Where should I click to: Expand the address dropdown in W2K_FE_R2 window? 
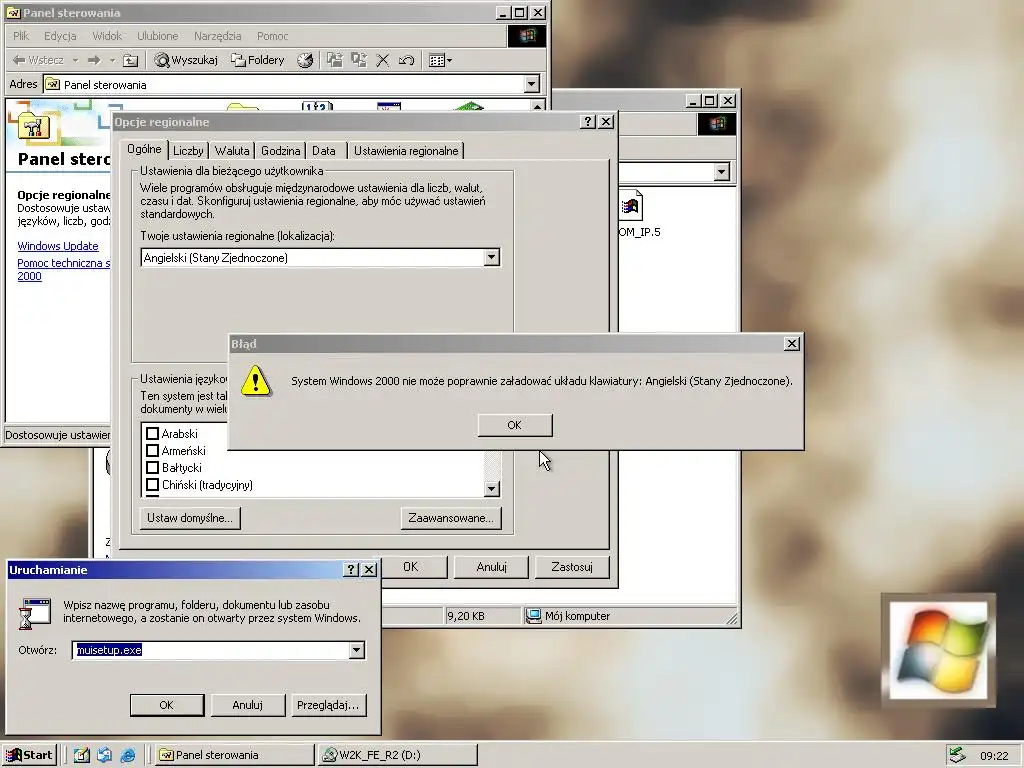point(721,172)
